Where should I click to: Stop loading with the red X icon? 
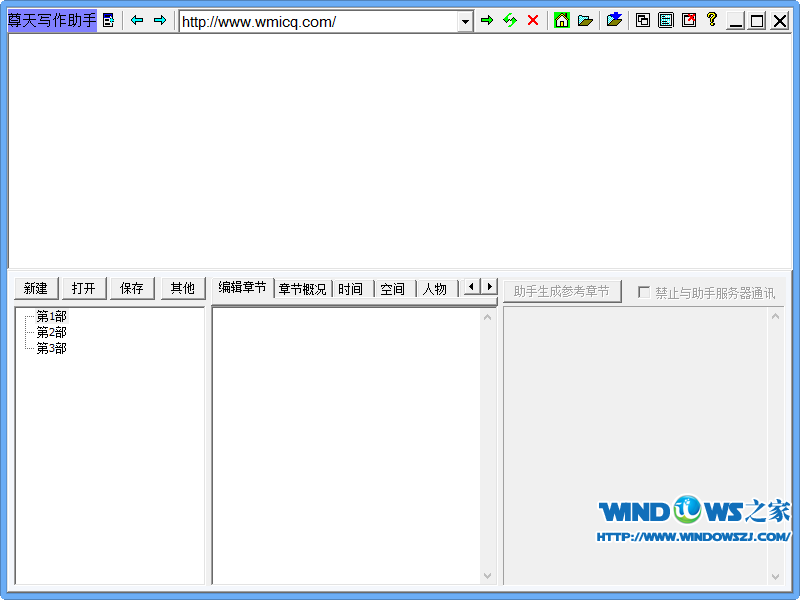533,20
